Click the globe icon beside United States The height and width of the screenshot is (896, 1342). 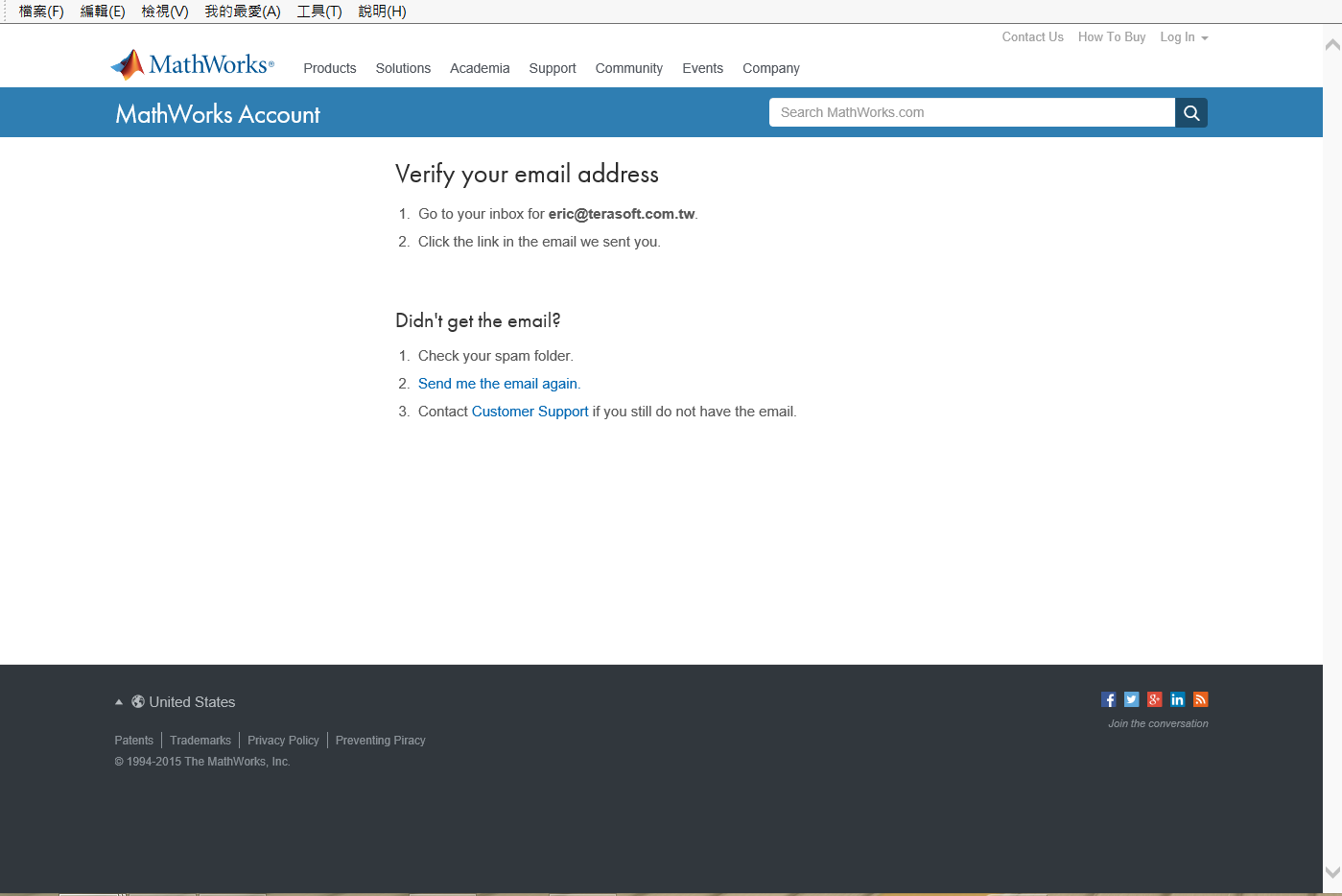138,701
